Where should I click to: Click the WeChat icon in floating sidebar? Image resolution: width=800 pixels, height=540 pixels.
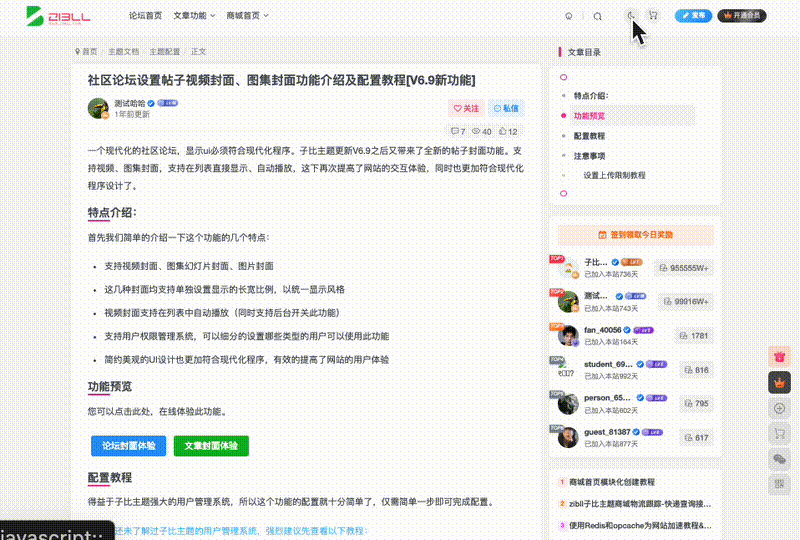click(779, 459)
